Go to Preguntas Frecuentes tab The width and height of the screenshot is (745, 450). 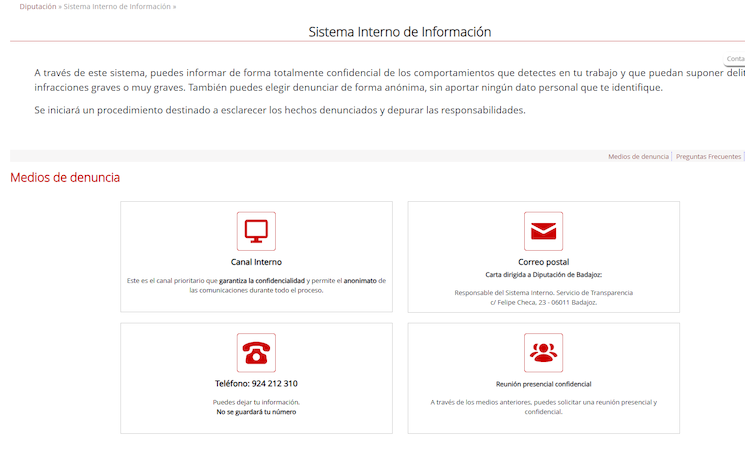coord(708,157)
